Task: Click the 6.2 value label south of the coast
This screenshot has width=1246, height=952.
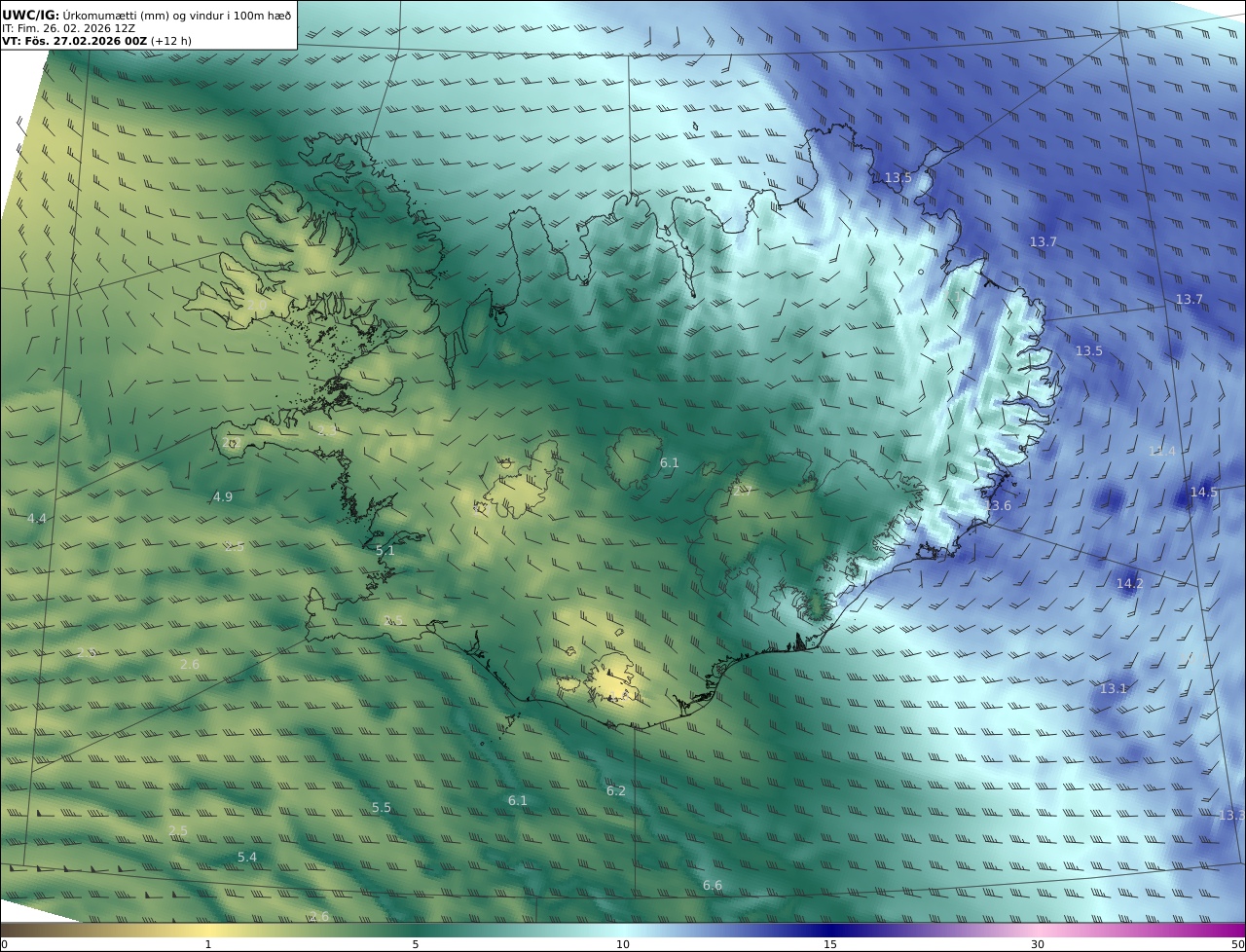Action: (616, 791)
